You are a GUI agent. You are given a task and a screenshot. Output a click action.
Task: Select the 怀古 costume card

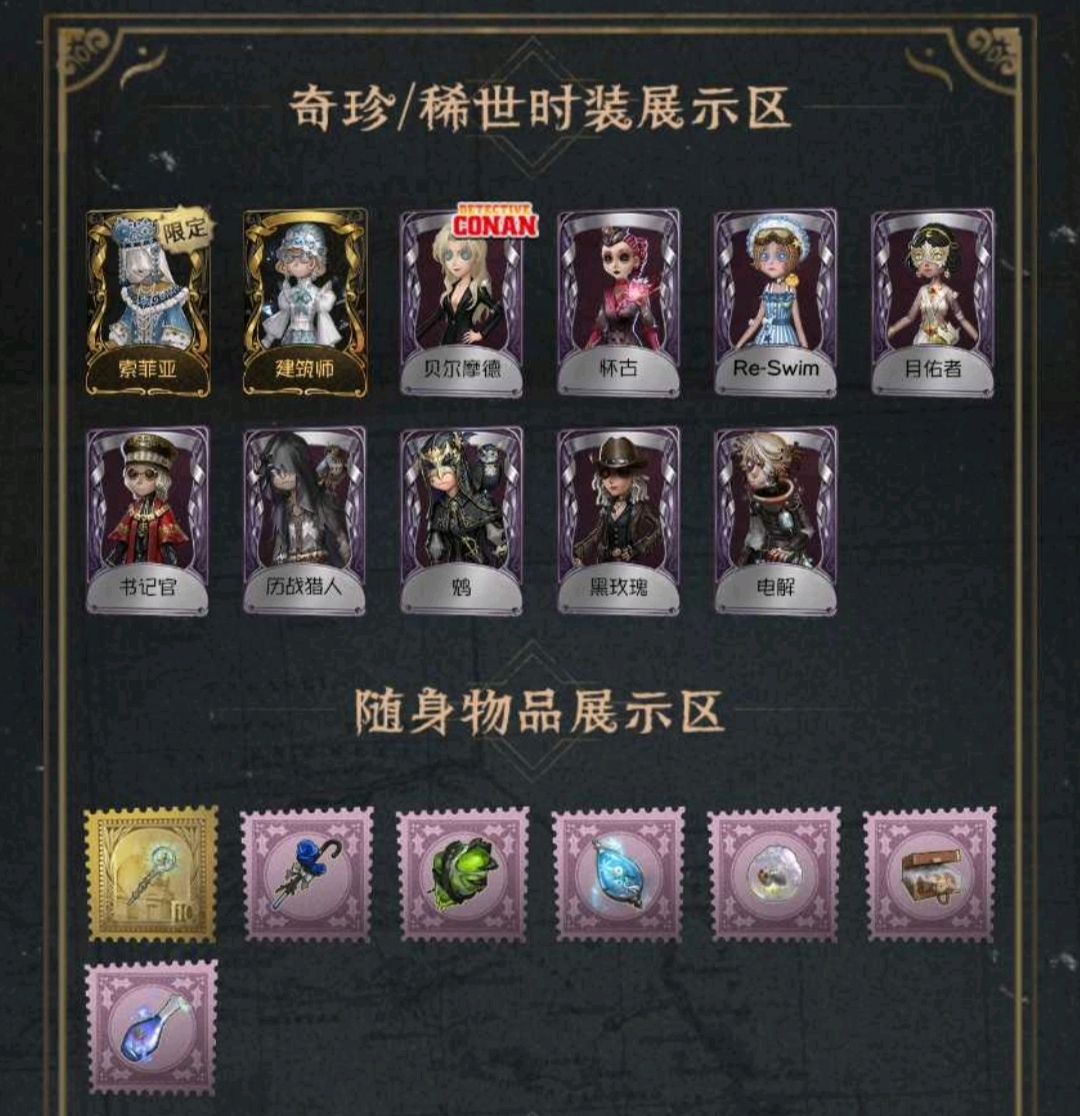tap(619, 302)
